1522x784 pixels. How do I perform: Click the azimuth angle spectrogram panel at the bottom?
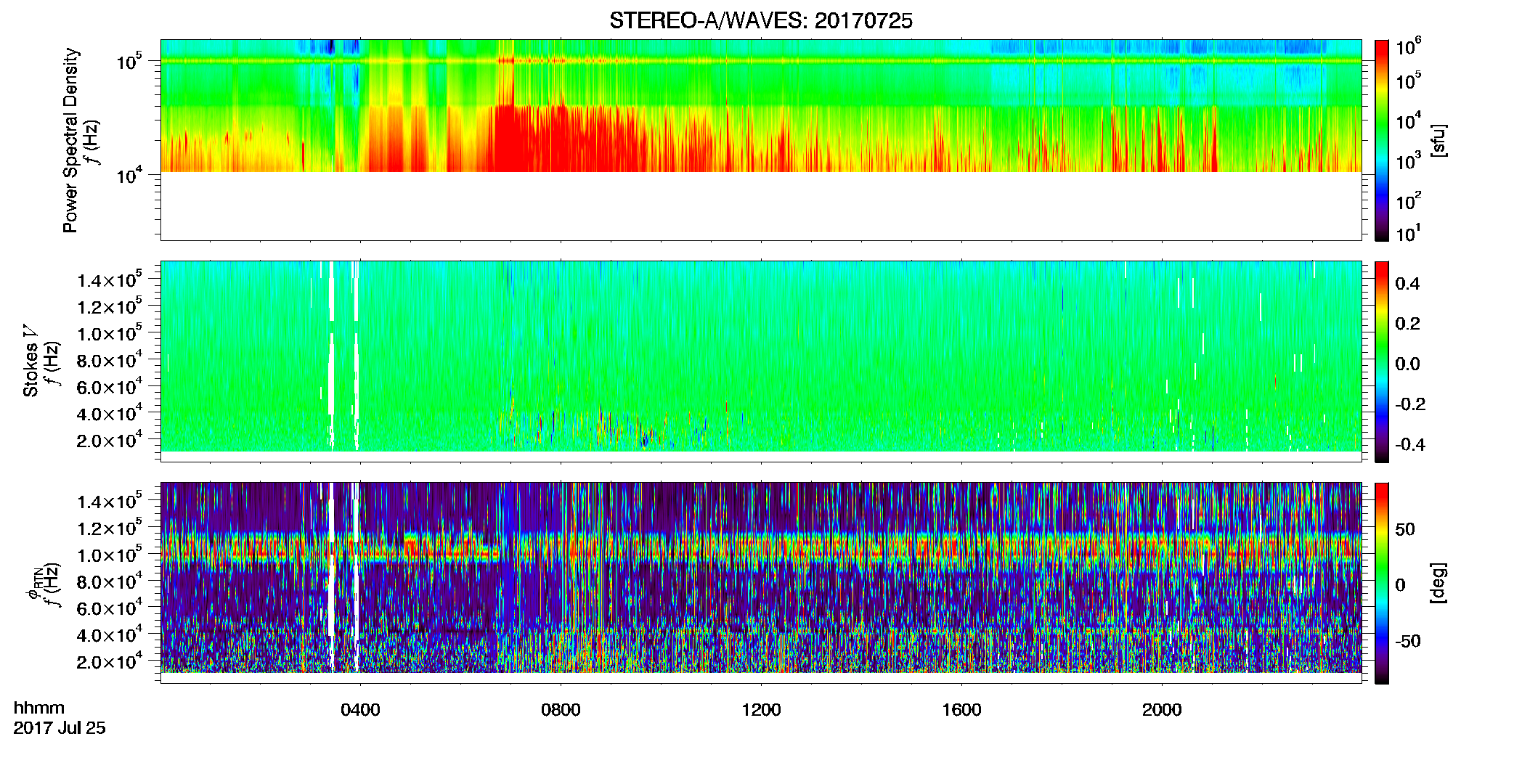click(761, 582)
